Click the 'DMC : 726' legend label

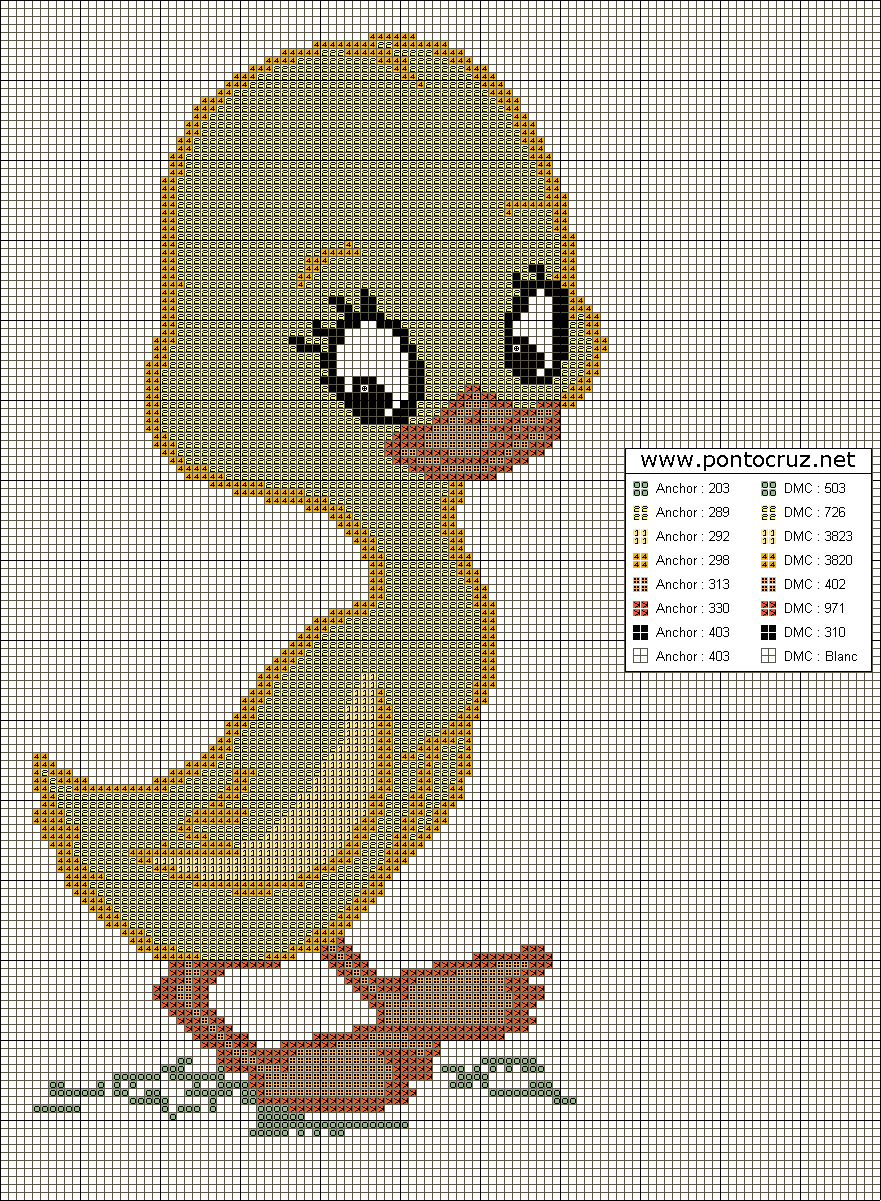[815, 513]
